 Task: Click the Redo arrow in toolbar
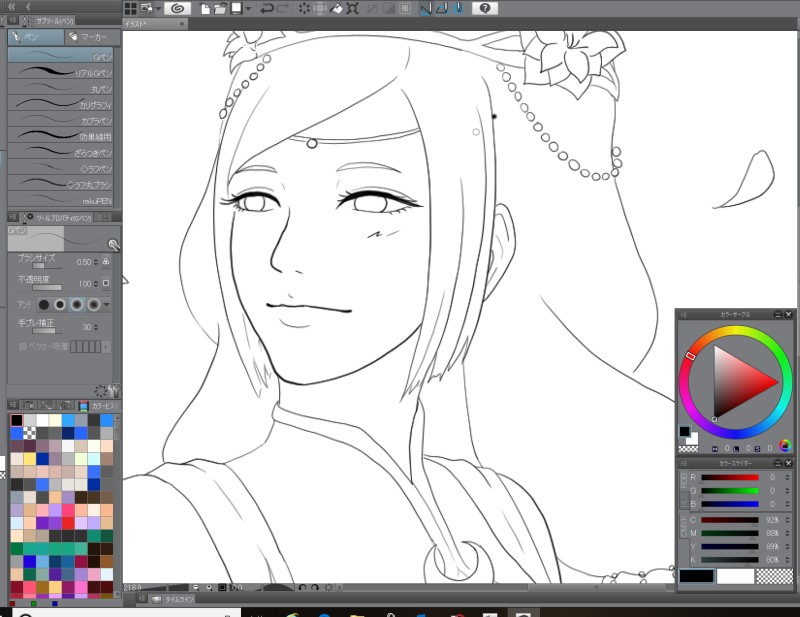click(x=283, y=8)
